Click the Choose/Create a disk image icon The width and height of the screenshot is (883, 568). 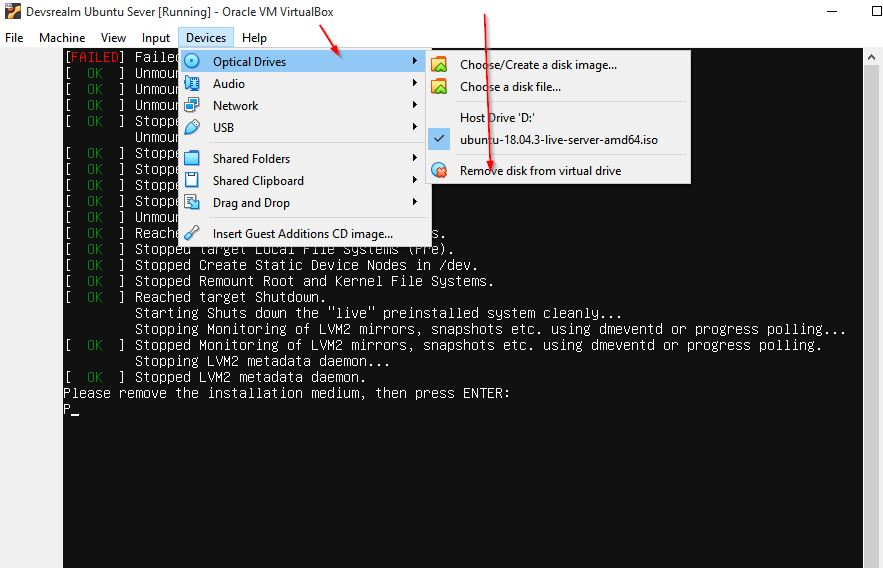439,64
